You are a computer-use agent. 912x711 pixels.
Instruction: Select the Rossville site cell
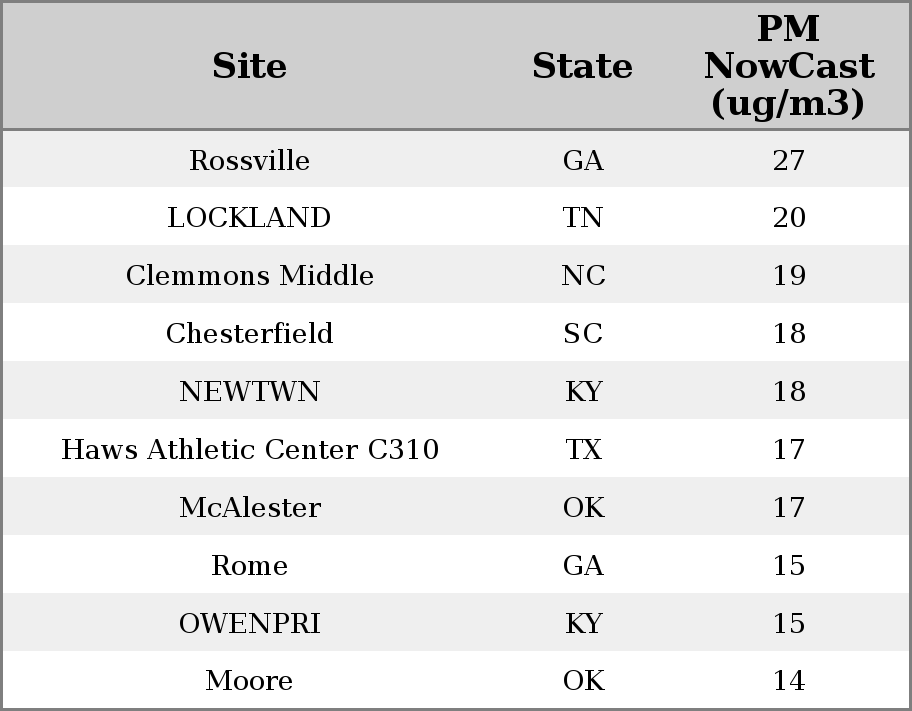coord(250,160)
